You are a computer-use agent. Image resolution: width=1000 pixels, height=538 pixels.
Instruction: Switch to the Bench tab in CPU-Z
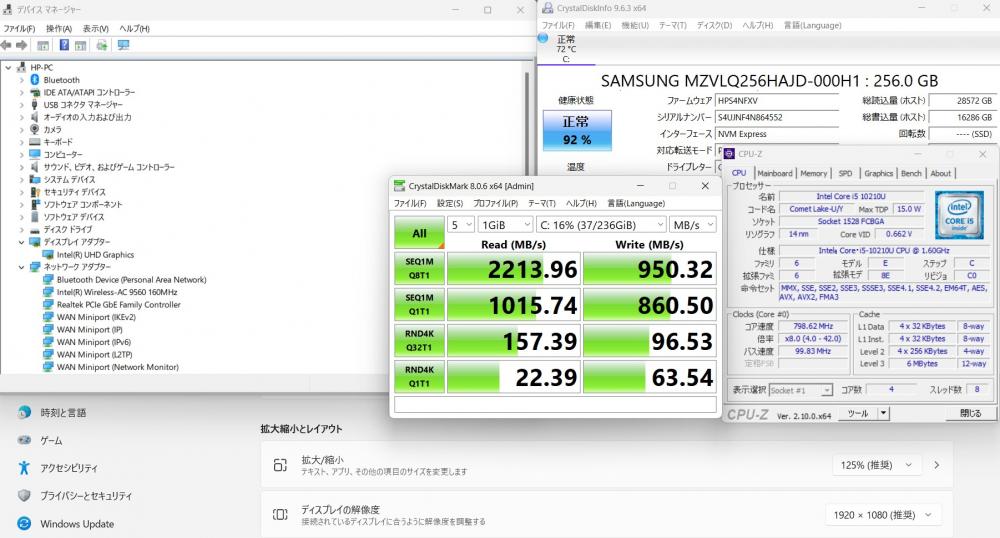[x=911, y=173]
